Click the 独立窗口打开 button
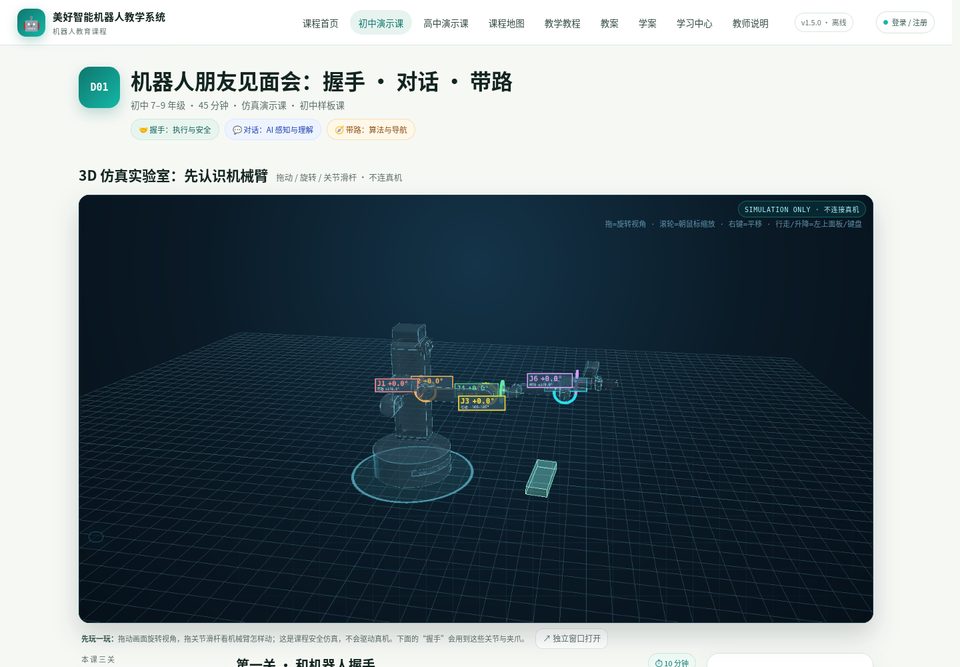Image resolution: width=960 pixels, height=667 pixels. 572,638
